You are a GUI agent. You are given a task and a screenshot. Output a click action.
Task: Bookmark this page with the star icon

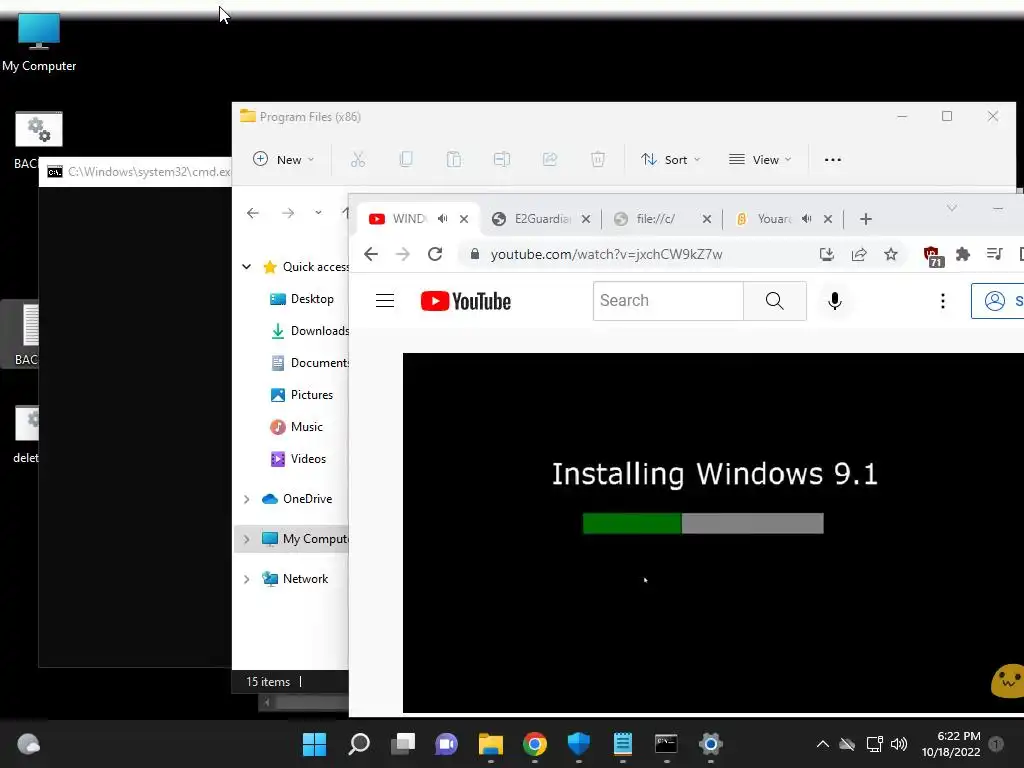point(891,254)
